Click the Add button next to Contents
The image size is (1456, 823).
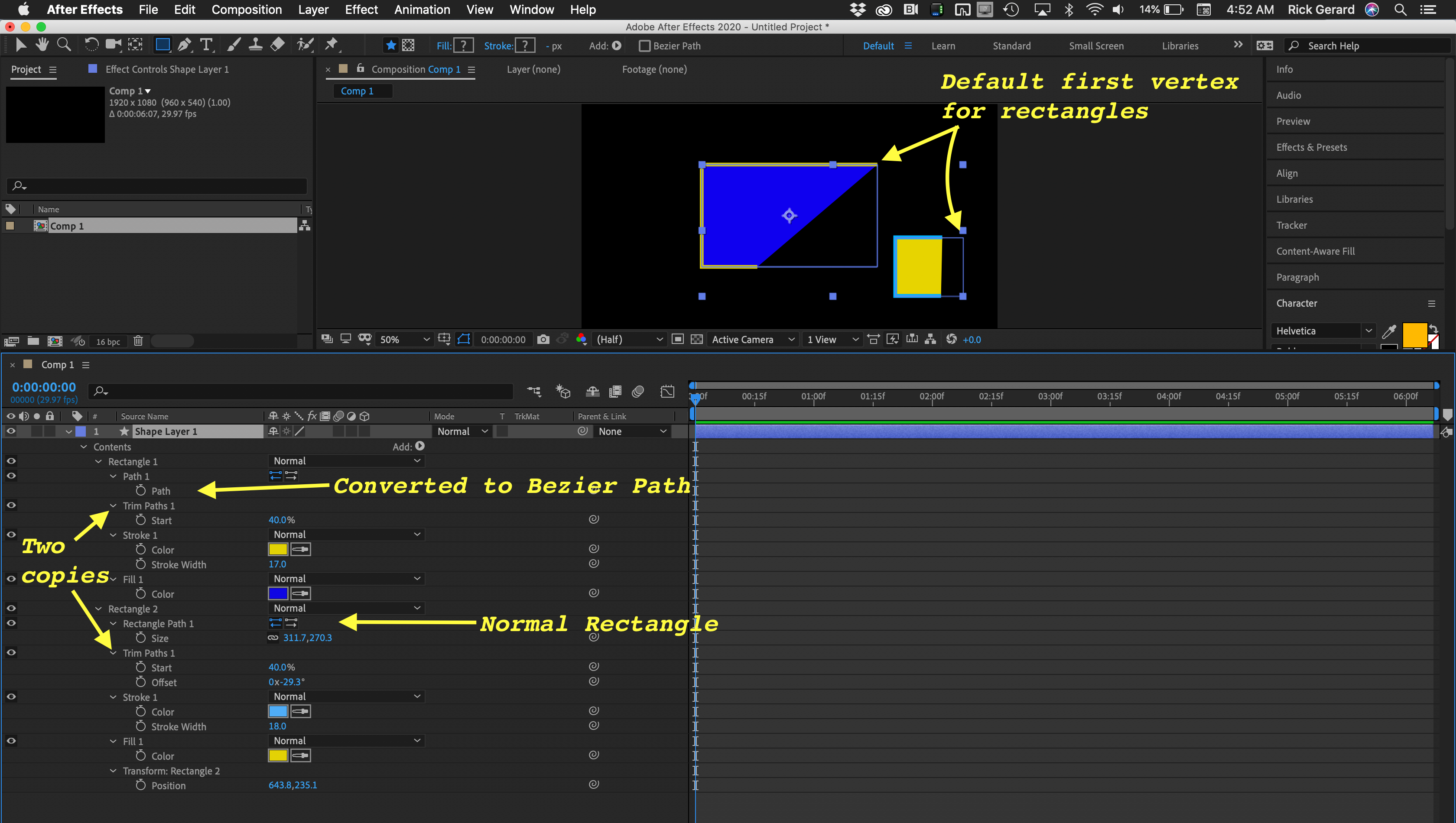[x=419, y=446]
